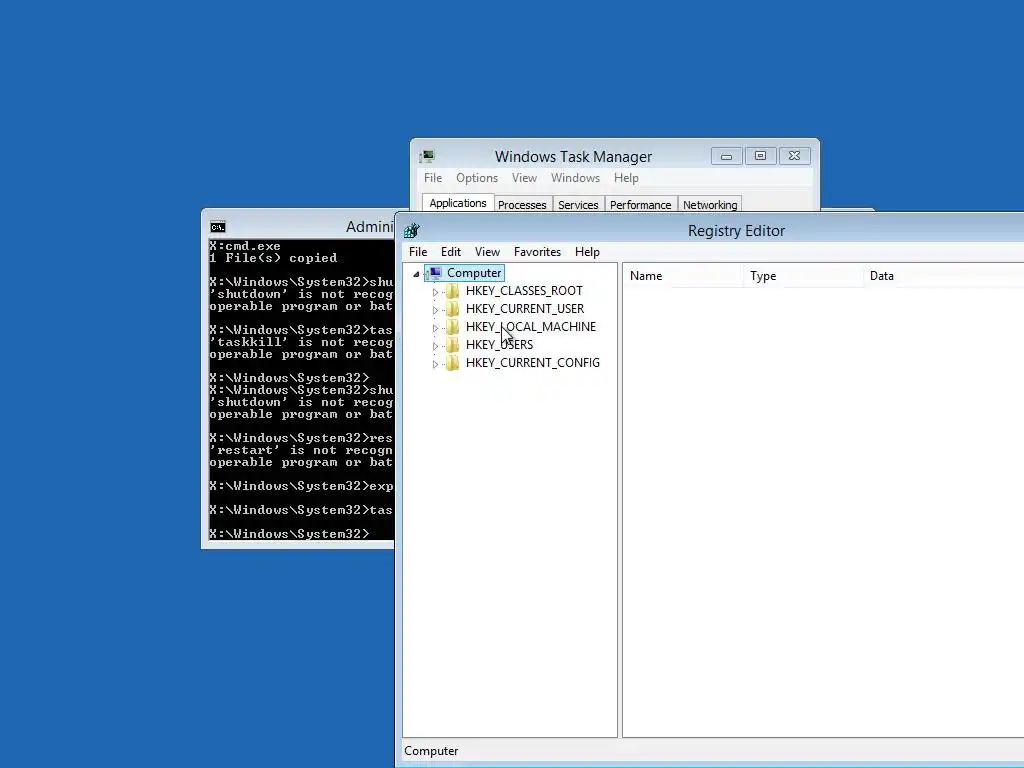Select HKEY_CURRENT_CONFIG in the tree
1024x768 pixels.
point(533,363)
